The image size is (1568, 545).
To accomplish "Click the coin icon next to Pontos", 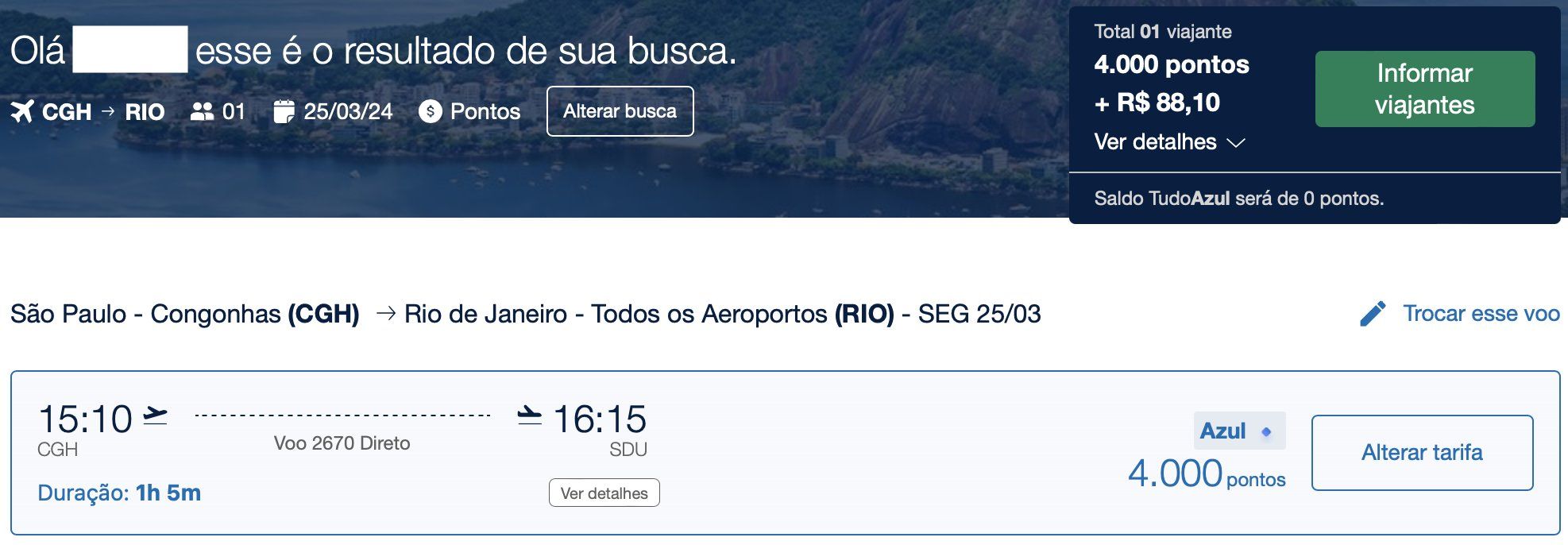I will [x=430, y=111].
